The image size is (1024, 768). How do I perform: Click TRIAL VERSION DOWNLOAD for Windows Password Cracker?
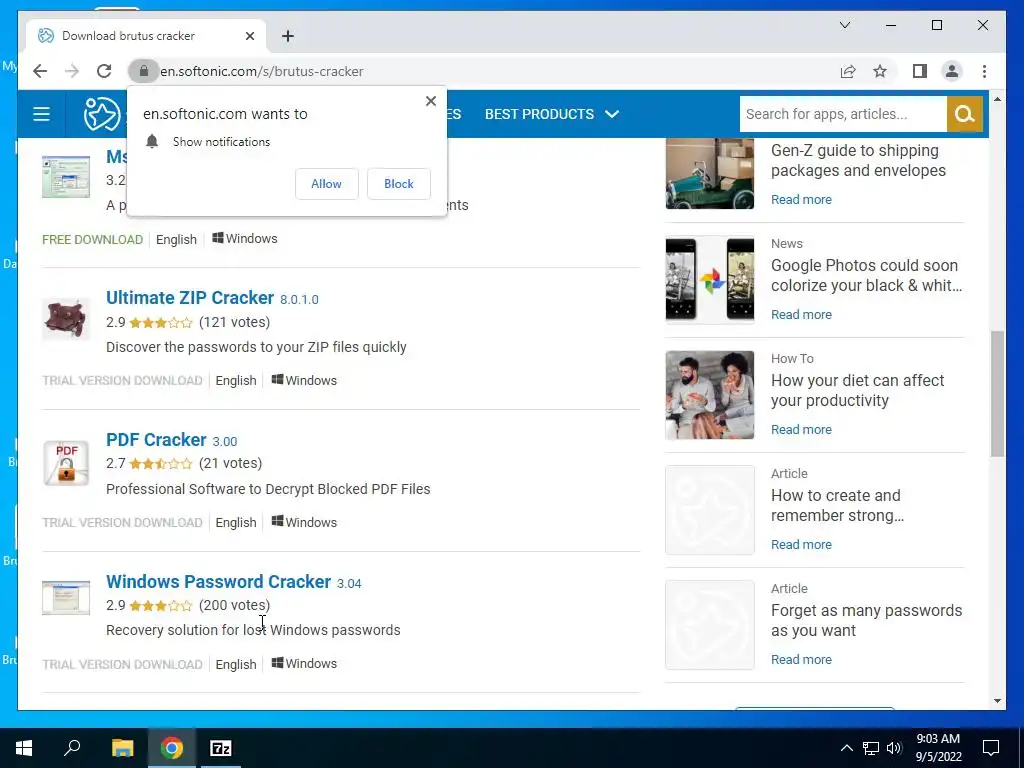122,664
